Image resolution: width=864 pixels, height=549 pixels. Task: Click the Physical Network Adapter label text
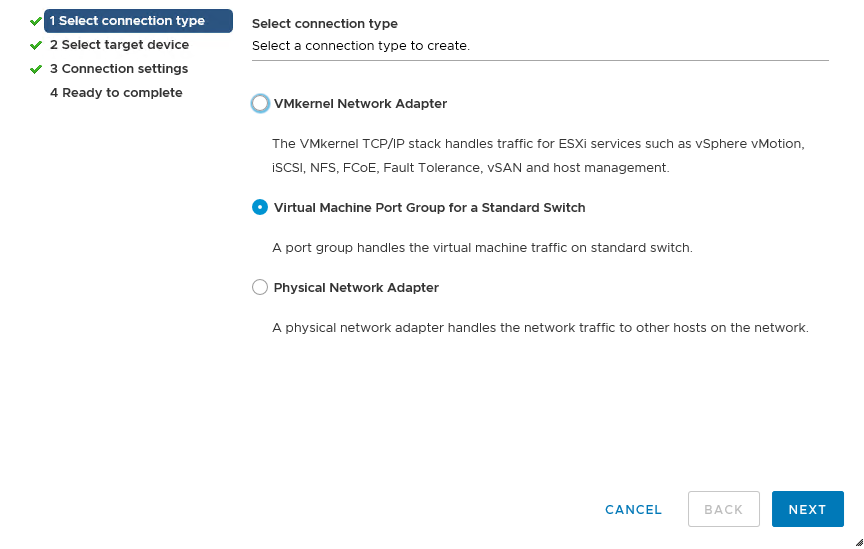356,287
